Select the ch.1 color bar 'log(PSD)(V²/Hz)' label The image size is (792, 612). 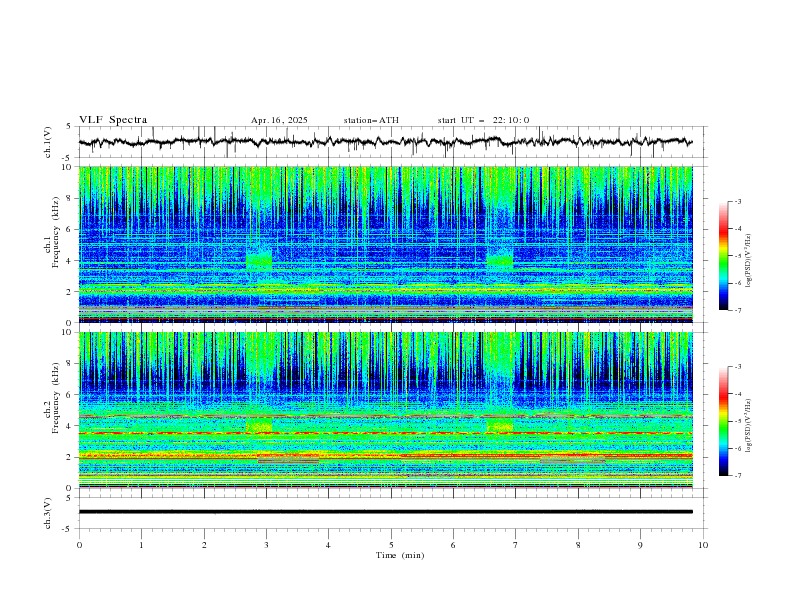tap(749, 261)
